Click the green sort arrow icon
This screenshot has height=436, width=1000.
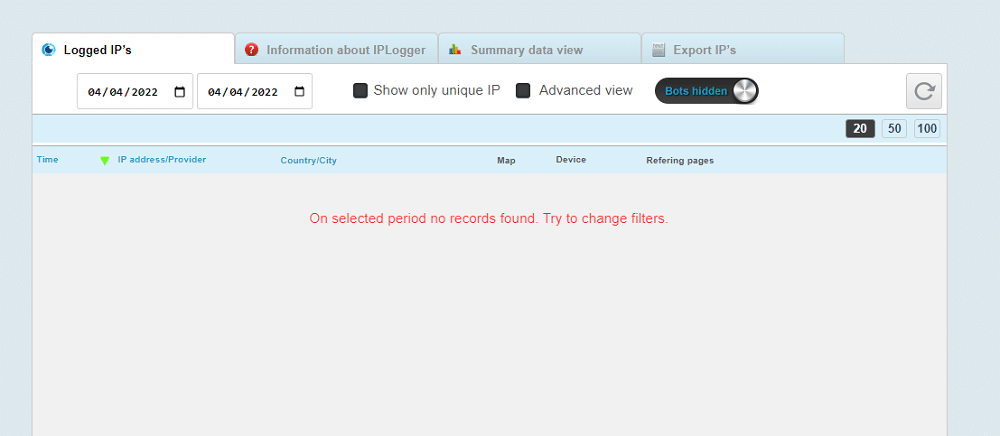pos(105,161)
